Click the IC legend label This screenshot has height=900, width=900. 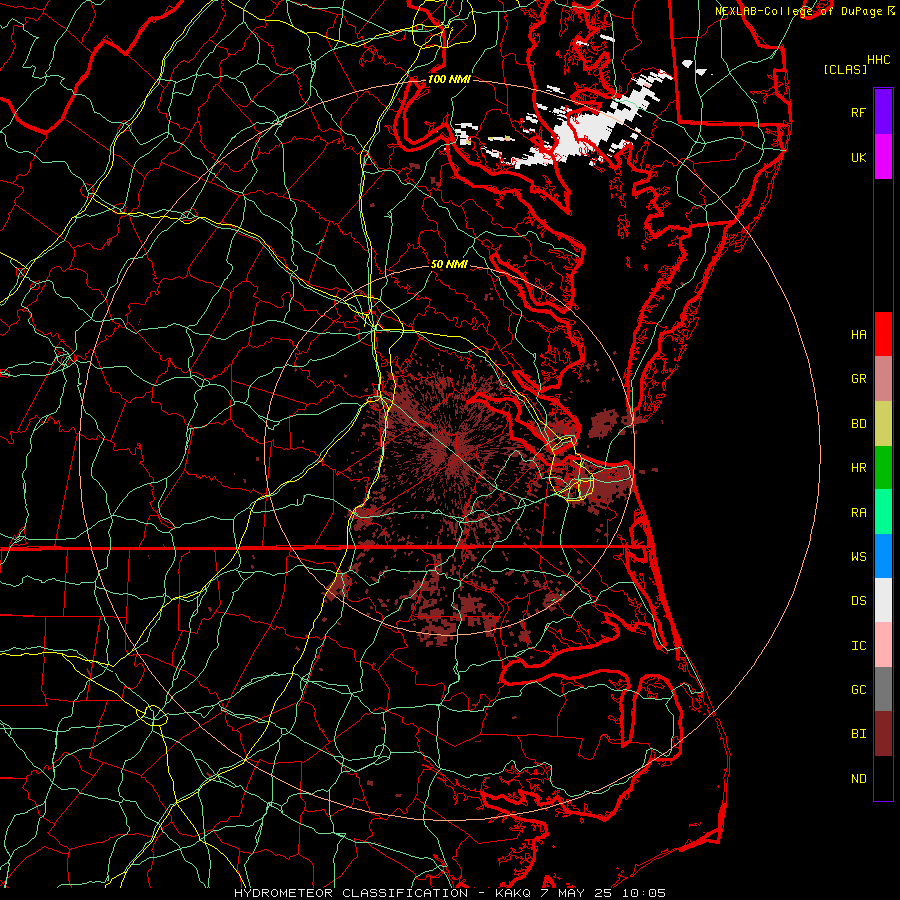[x=858, y=646]
